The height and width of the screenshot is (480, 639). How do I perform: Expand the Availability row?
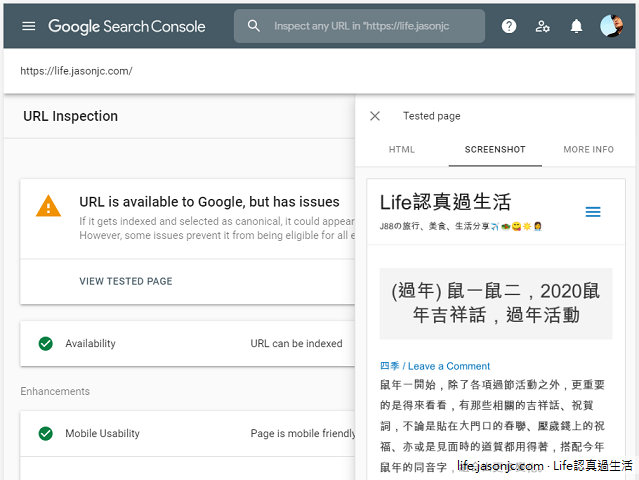pos(187,343)
